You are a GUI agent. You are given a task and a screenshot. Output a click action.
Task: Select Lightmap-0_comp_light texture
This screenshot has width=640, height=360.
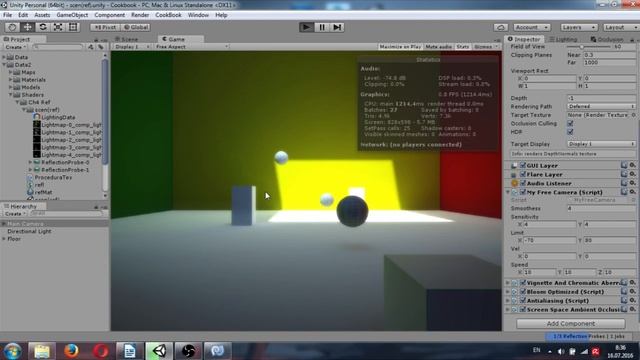click(x=67, y=125)
